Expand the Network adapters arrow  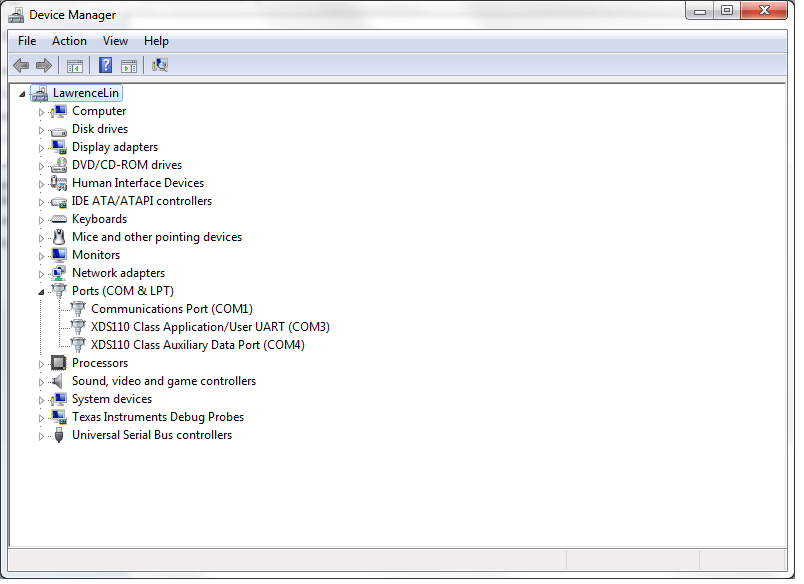42,275
